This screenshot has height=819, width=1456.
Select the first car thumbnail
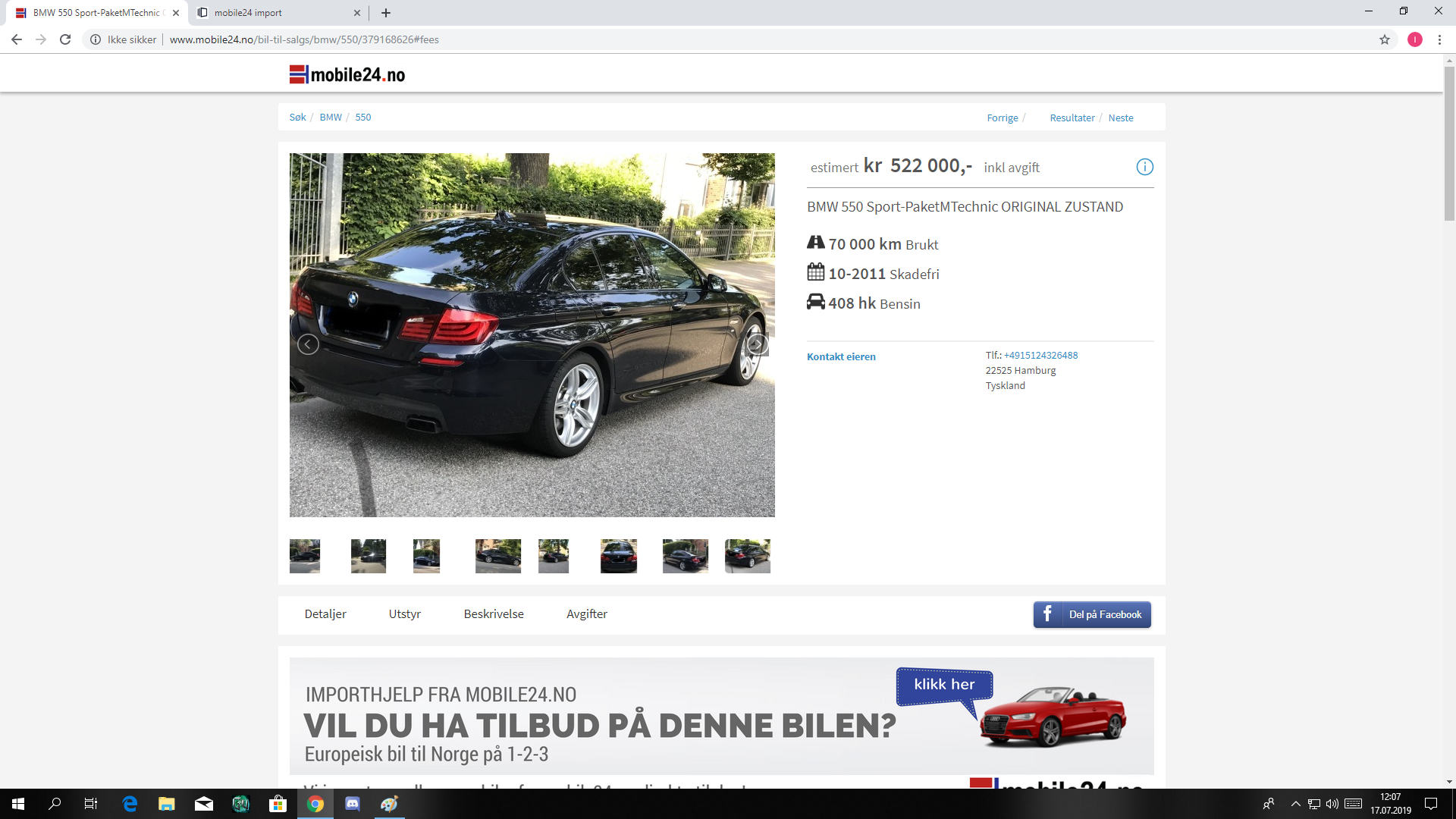(x=305, y=556)
